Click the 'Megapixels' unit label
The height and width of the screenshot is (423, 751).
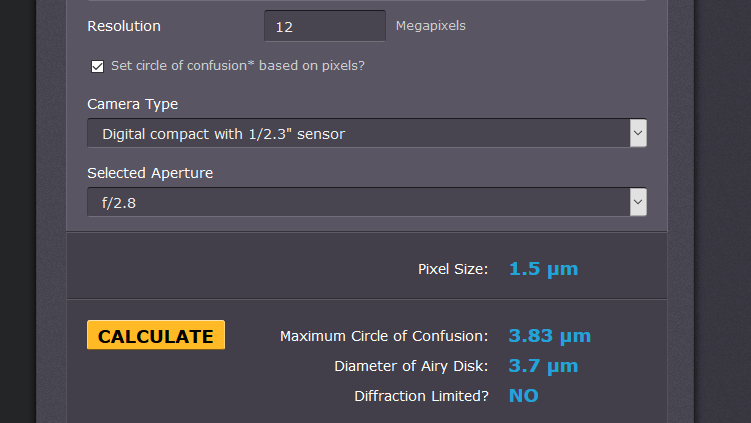[430, 26]
